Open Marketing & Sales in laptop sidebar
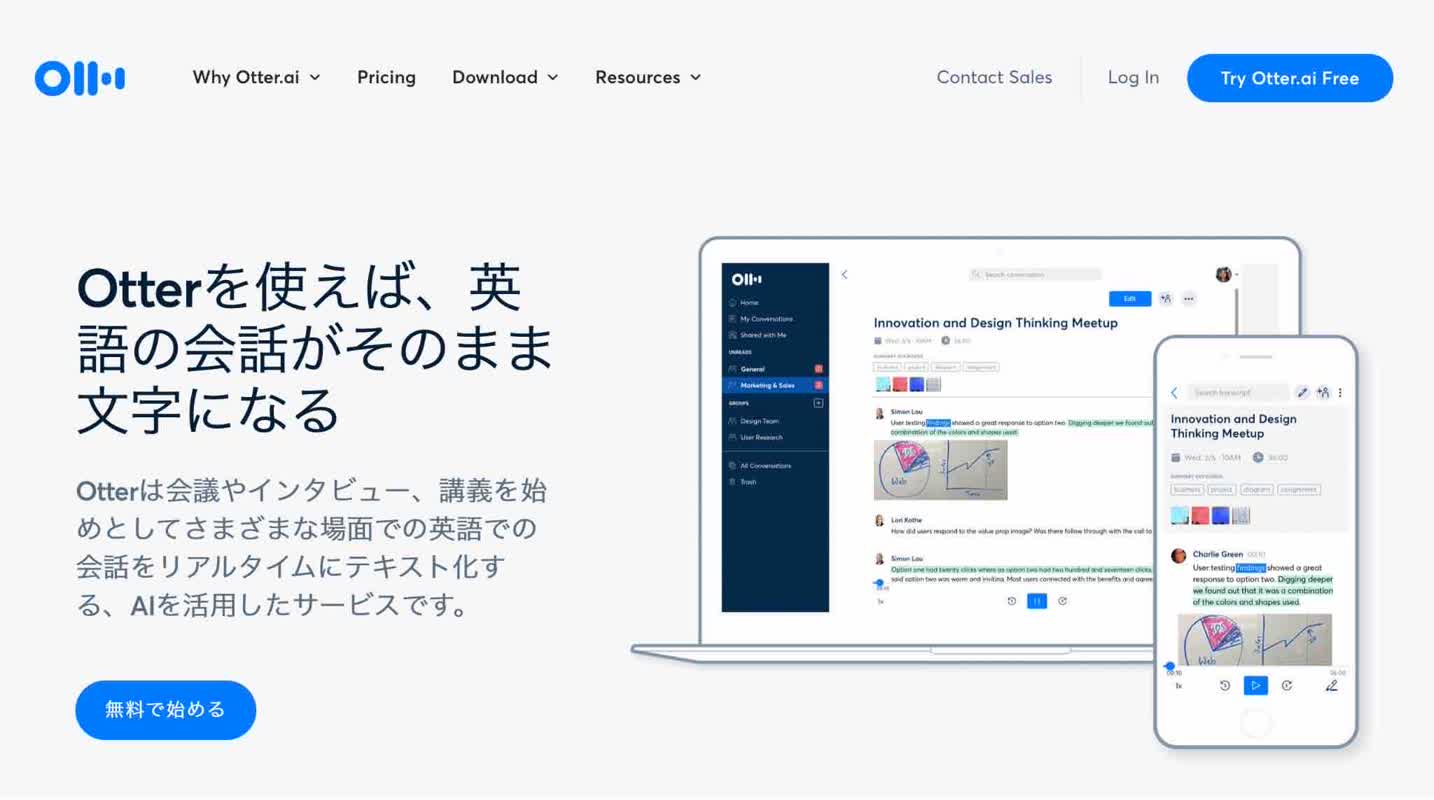 [775, 385]
